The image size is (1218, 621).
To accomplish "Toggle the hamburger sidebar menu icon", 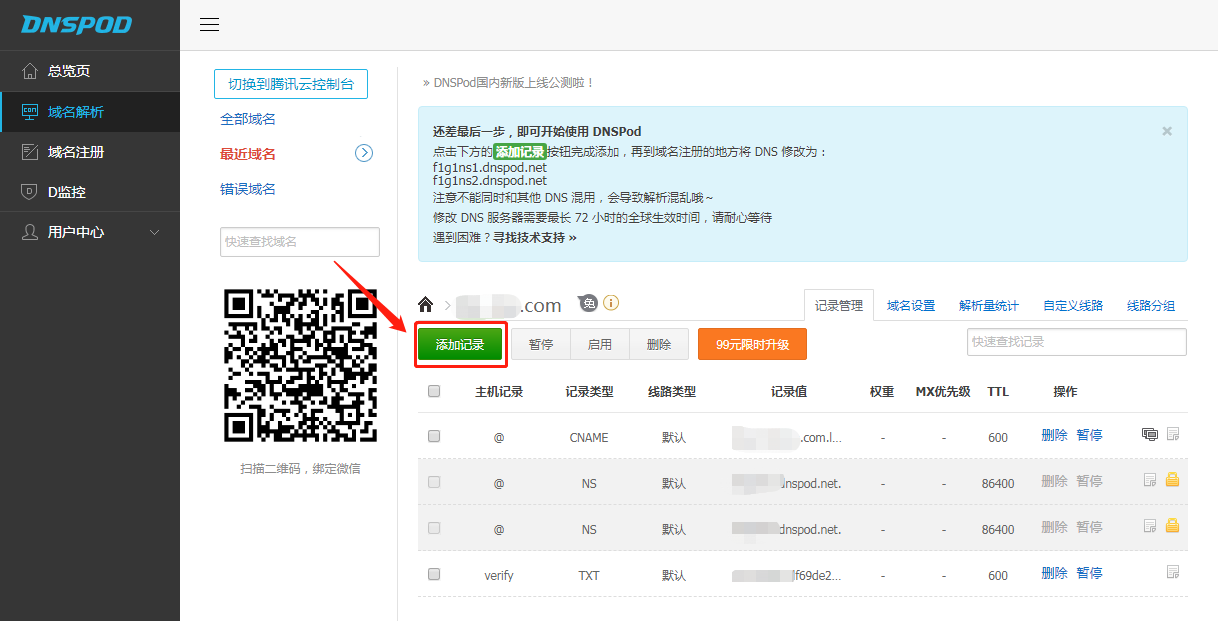I will point(209,25).
